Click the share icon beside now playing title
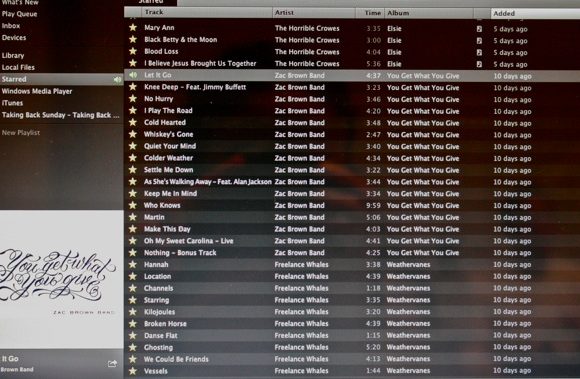Viewport: 580px width, 379px height. tap(112, 364)
